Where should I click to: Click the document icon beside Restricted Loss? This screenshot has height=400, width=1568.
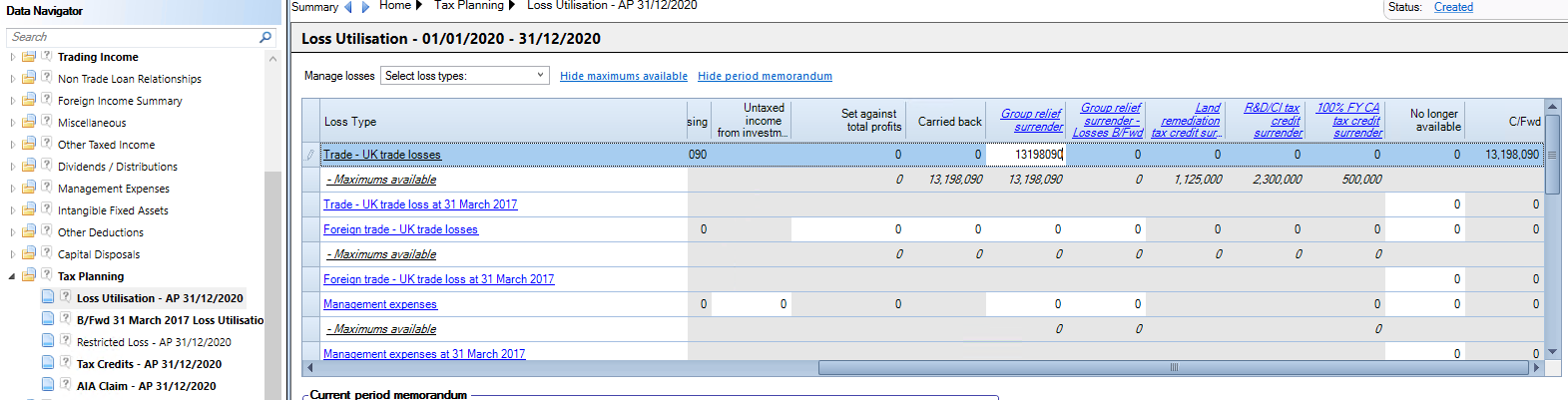(x=48, y=341)
